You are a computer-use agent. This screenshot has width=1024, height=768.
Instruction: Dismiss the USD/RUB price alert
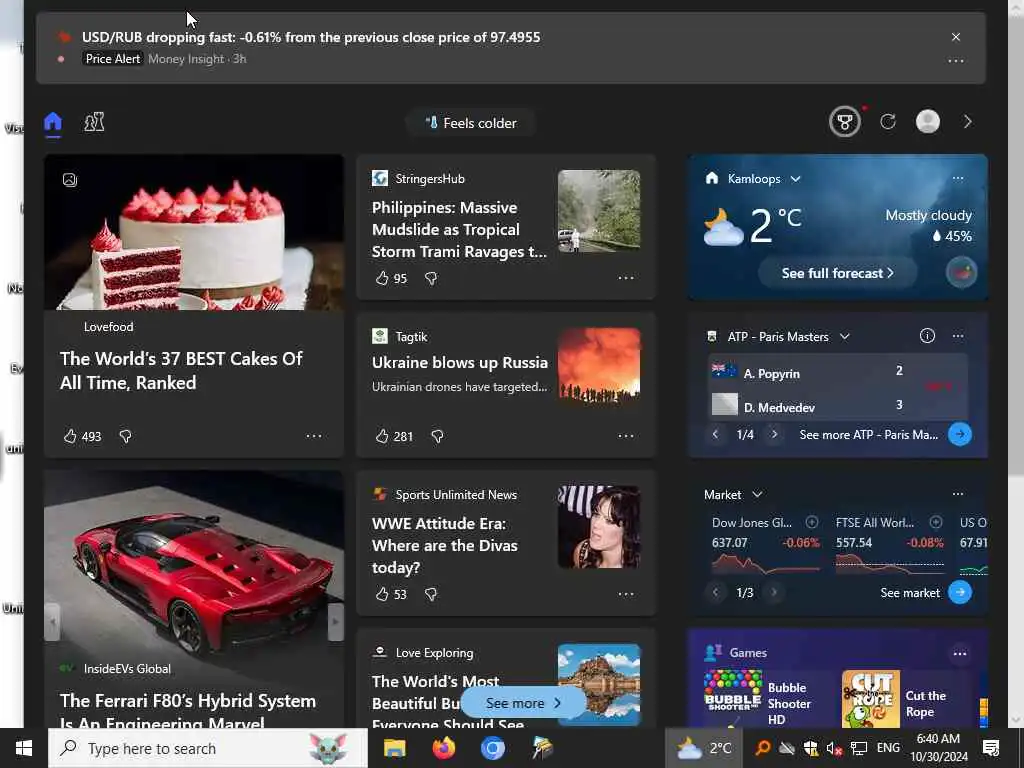(x=955, y=37)
